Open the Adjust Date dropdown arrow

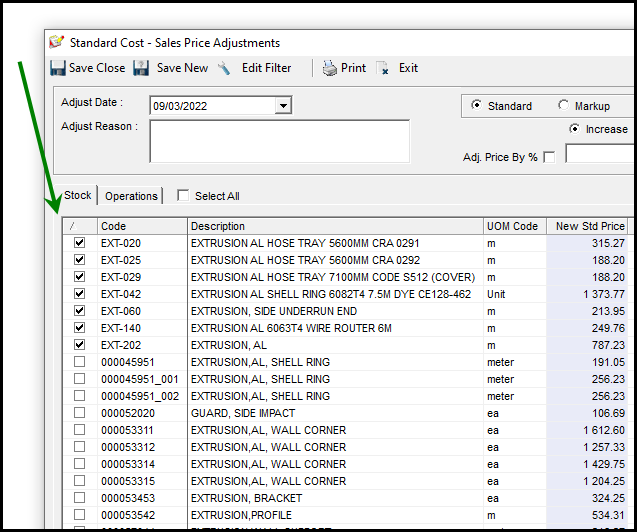[x=283, y=106]
